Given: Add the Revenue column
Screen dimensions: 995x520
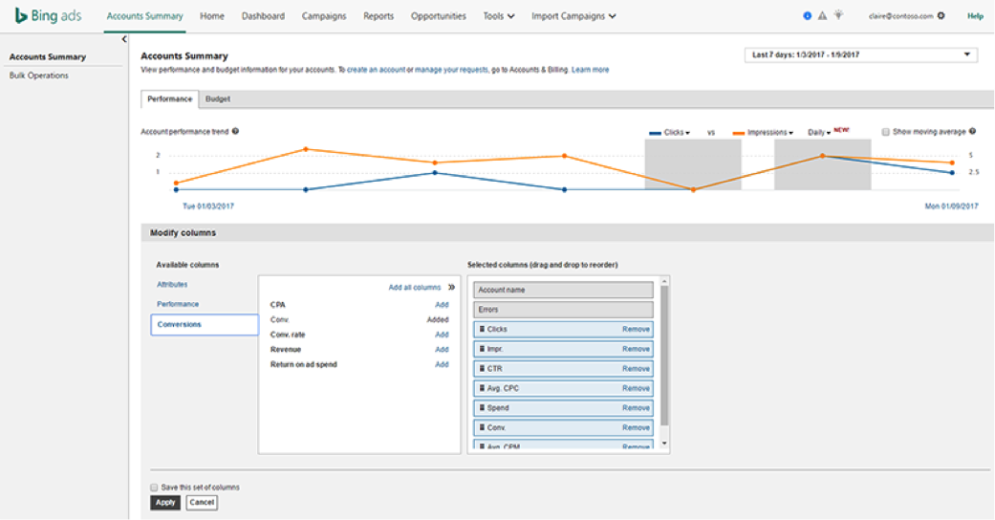Looking at the screenshot, I should [442, 350].
